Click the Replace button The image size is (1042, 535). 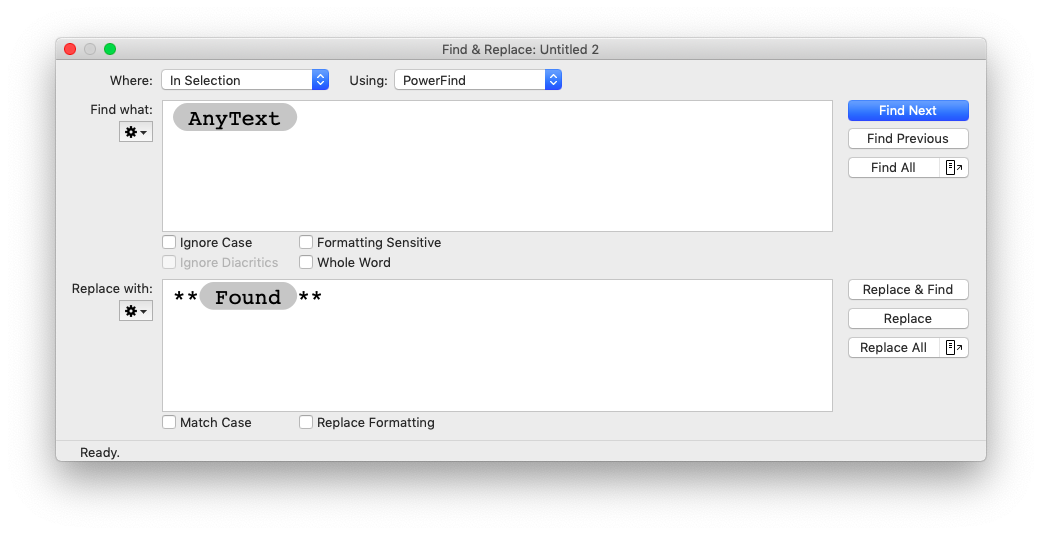coord(908,318)
